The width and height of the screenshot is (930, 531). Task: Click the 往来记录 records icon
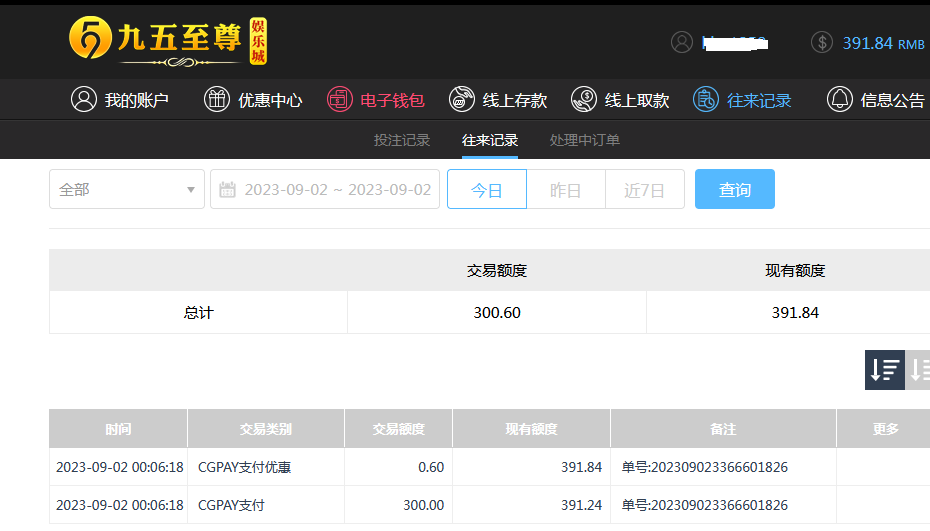[706, 99]
